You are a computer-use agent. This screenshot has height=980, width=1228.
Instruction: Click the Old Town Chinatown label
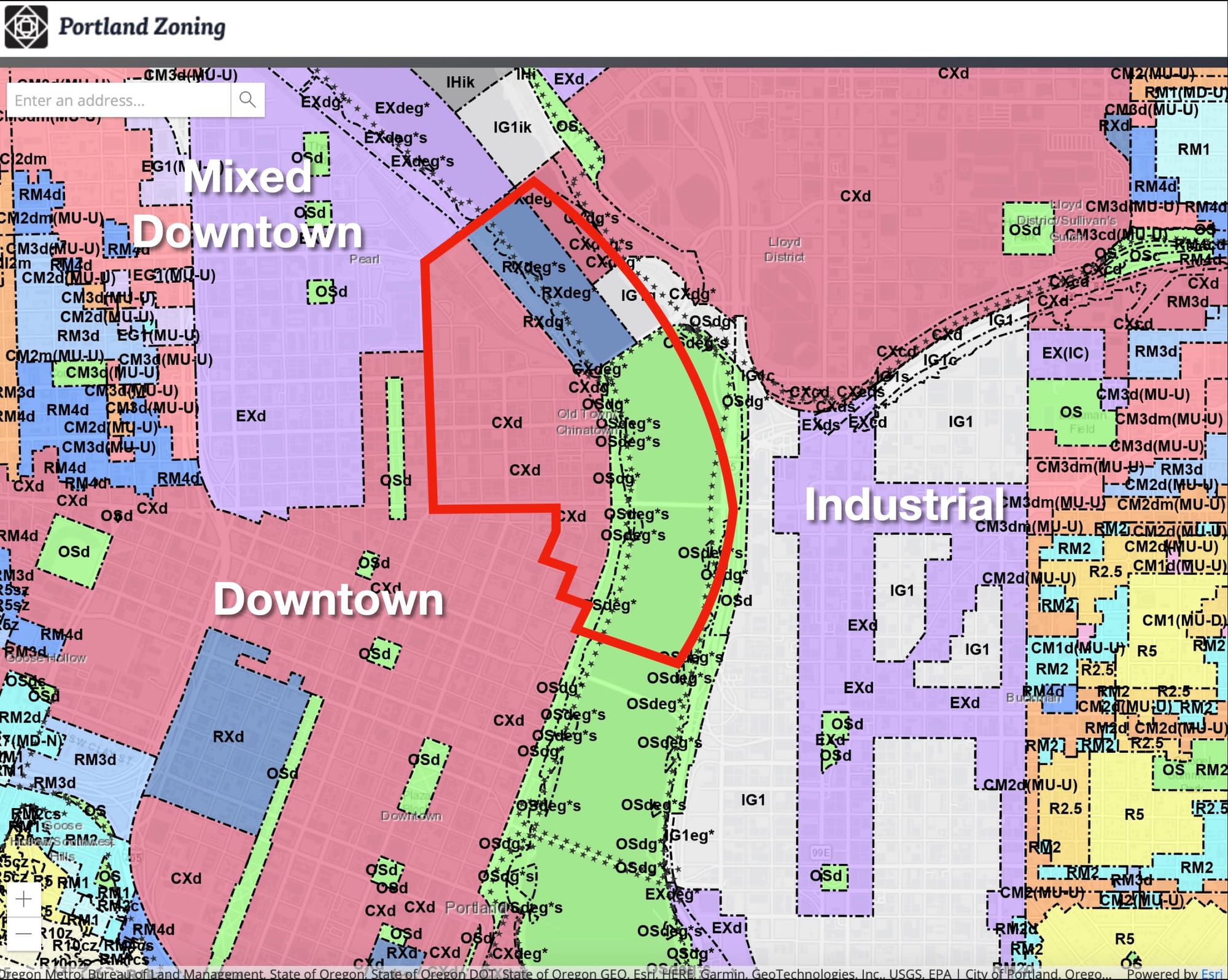[583, 422]
